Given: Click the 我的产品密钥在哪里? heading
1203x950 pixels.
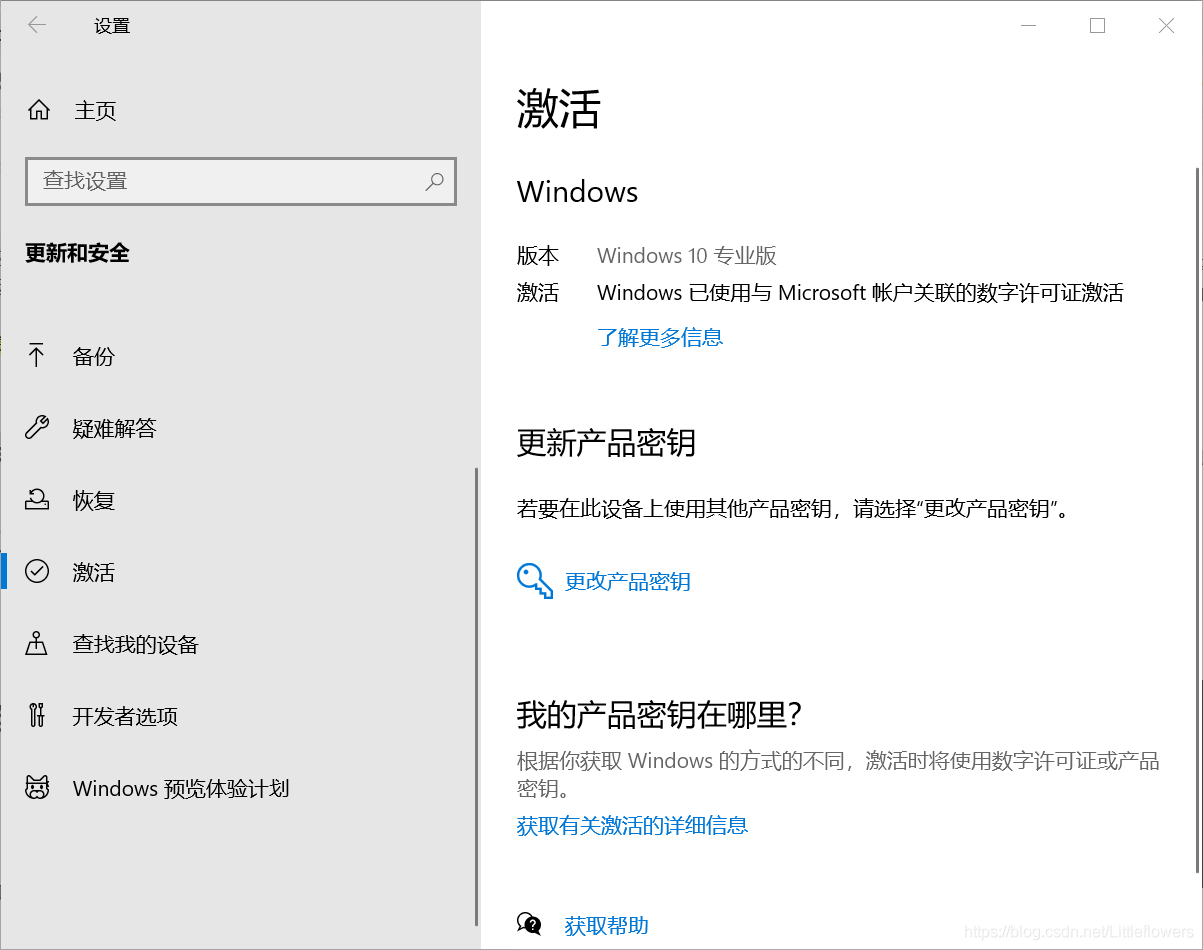Looking at the screenshot, I should pyautogui.click(x=660, y=715).
